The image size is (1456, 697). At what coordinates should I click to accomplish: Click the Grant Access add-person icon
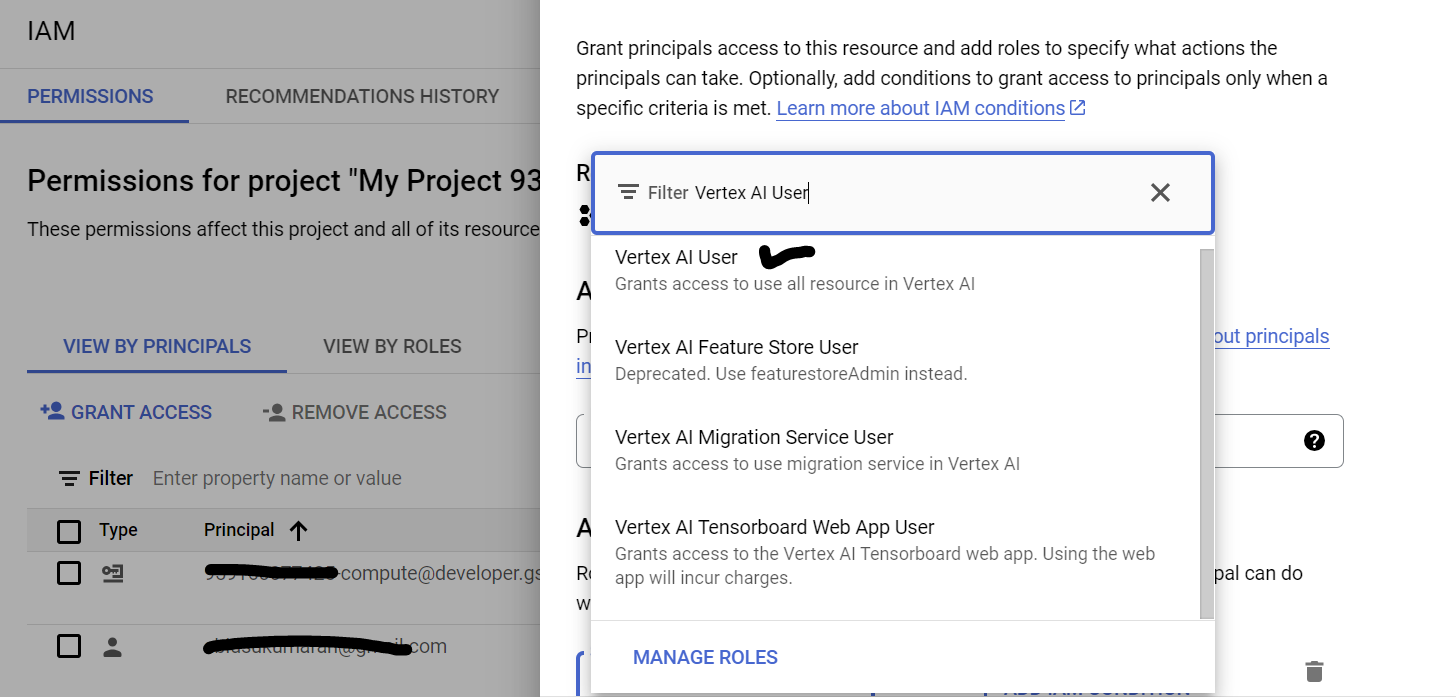(x=52, y=412)
